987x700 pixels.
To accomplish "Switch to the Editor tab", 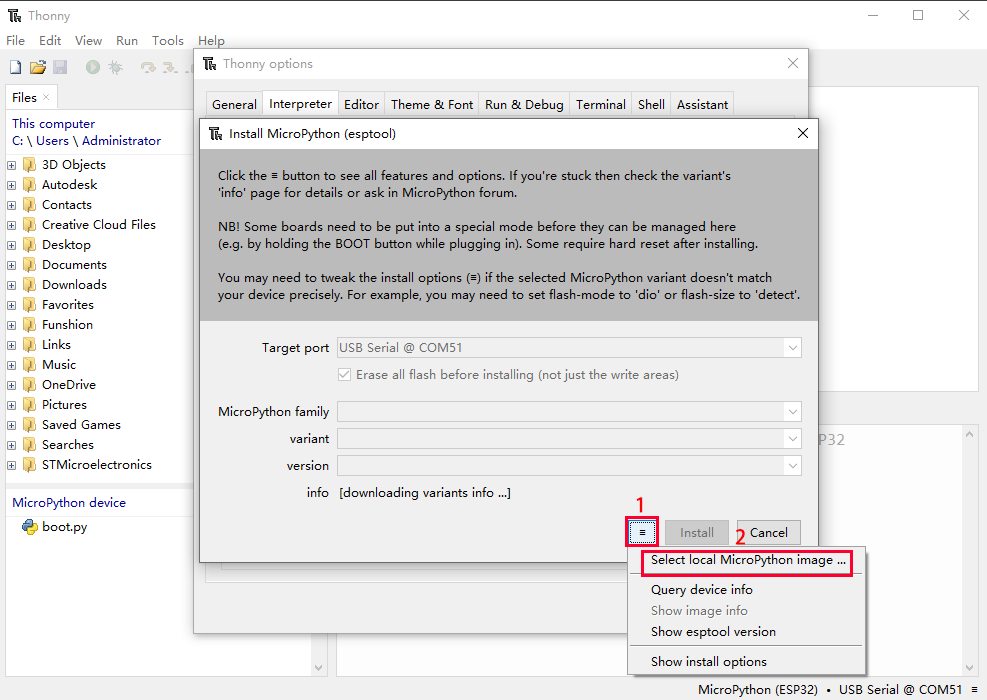I will click(x=361, y=104).
